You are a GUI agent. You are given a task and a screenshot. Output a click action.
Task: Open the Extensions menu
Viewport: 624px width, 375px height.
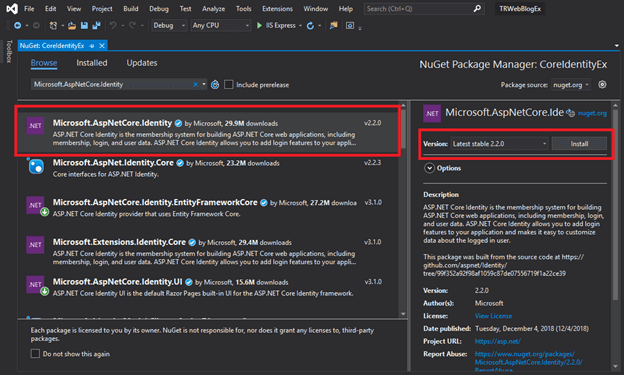pos(277,9)
